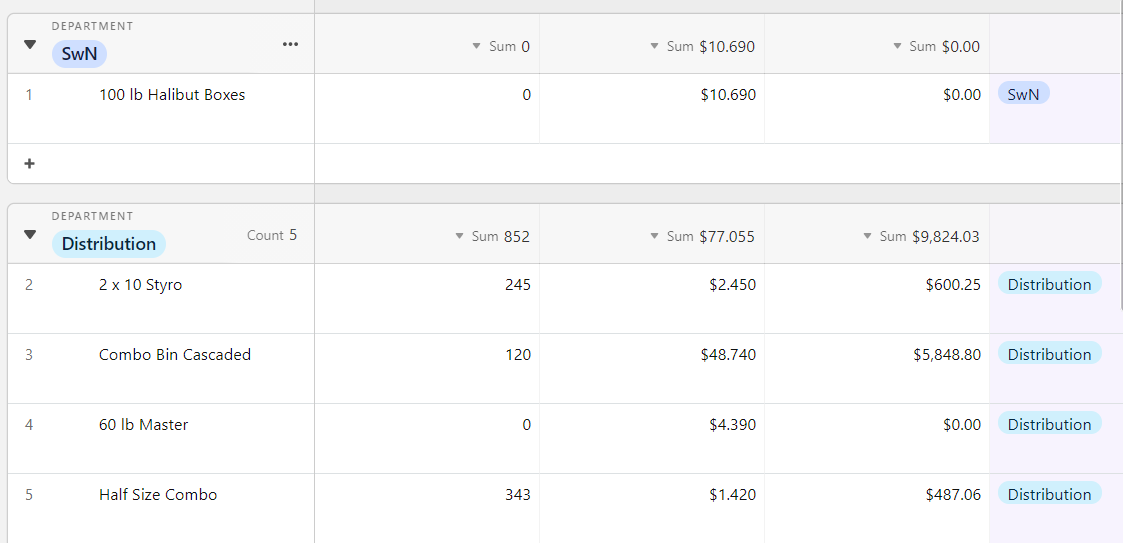This screenshot has height=543, width=1123.
Task: Open the SwN group options menu
Action: (290, 44)
